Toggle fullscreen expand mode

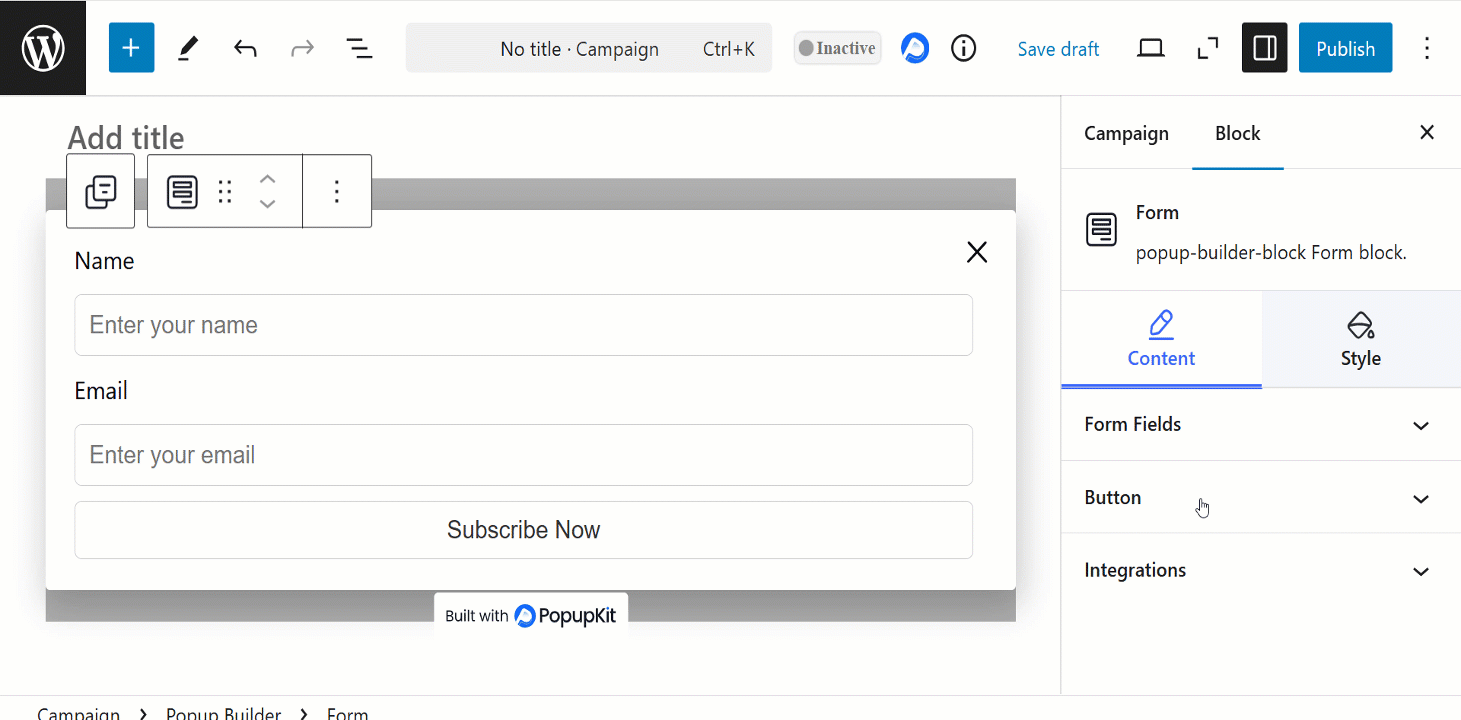click(x=1208, y=48)
